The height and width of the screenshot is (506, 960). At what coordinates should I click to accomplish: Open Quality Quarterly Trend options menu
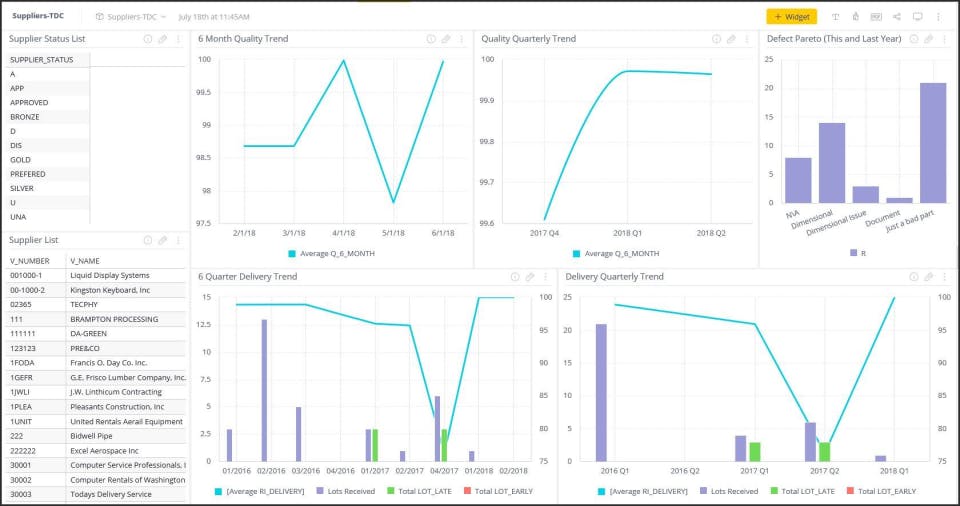(747, 39)
